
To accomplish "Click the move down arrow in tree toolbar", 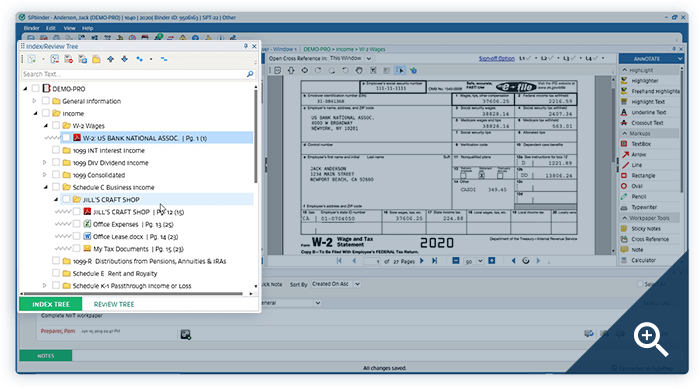I will tap(125, 59).
